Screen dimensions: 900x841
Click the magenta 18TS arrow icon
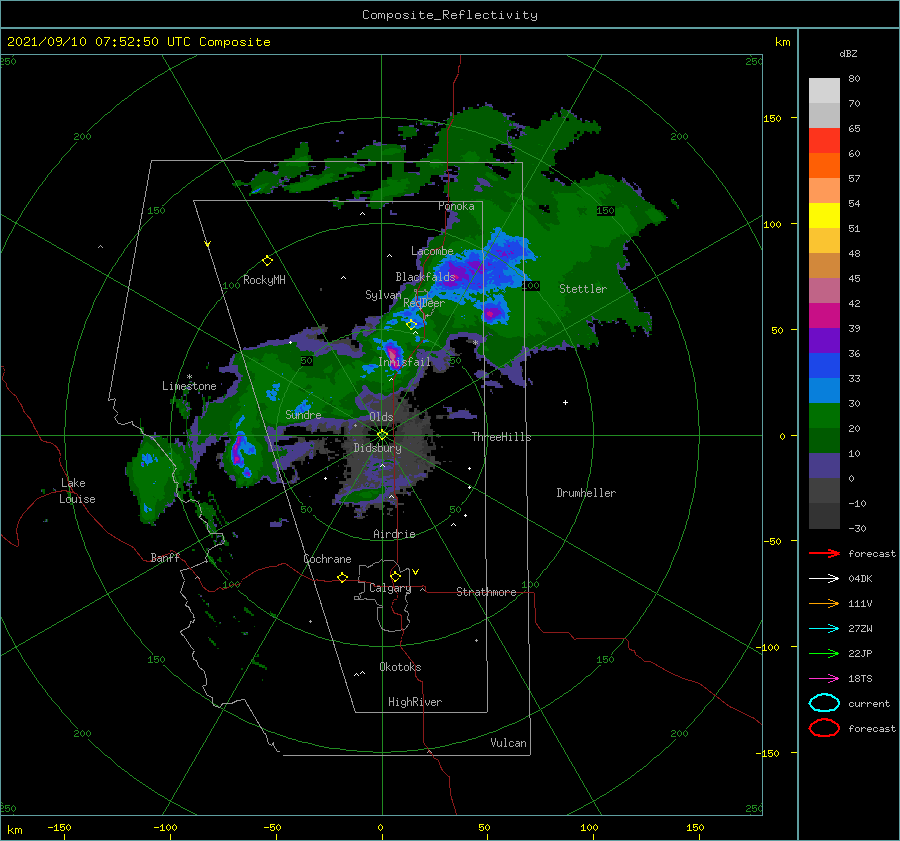(824, 679)
